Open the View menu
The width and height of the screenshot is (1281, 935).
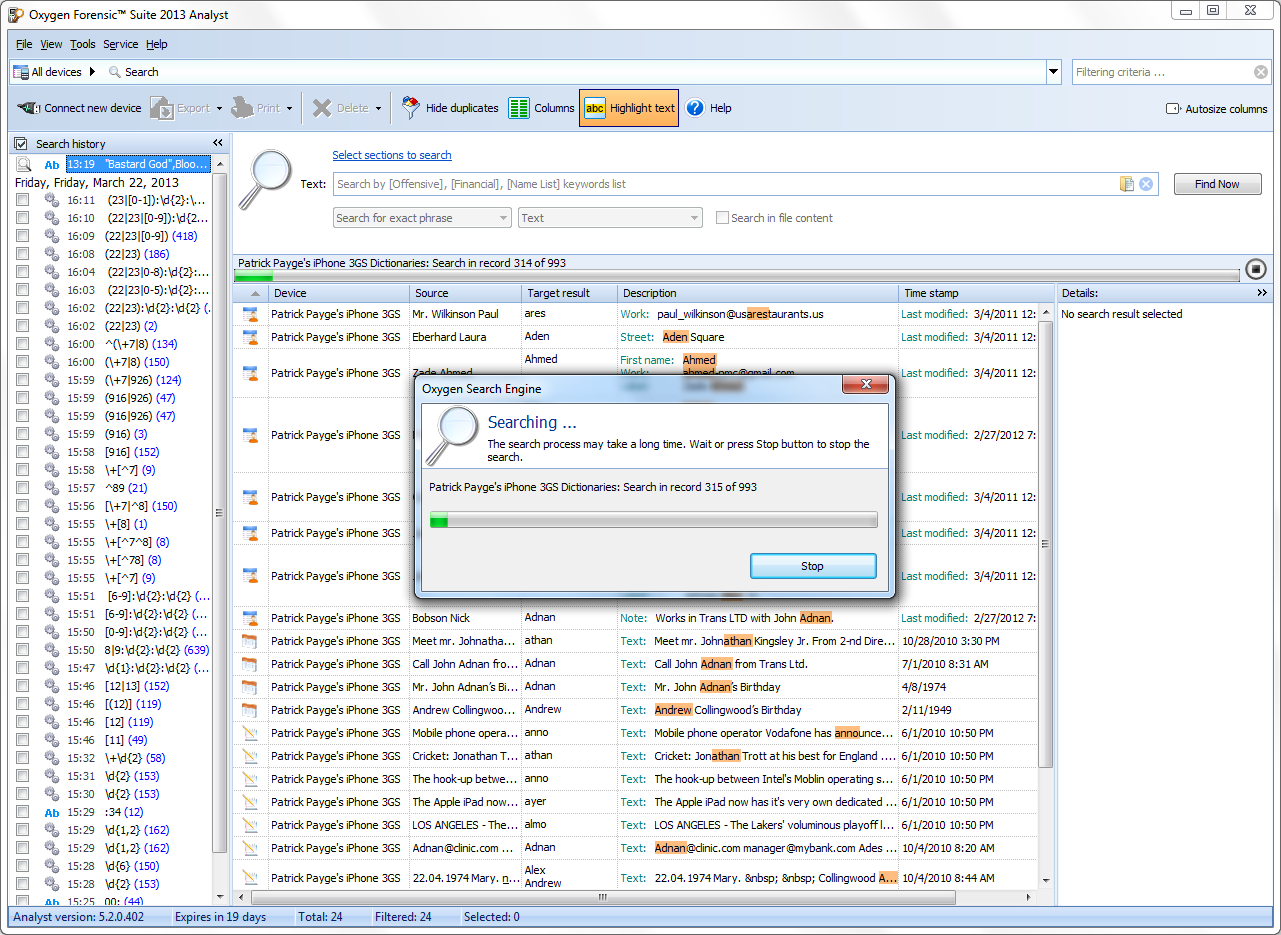coord(51,44)
